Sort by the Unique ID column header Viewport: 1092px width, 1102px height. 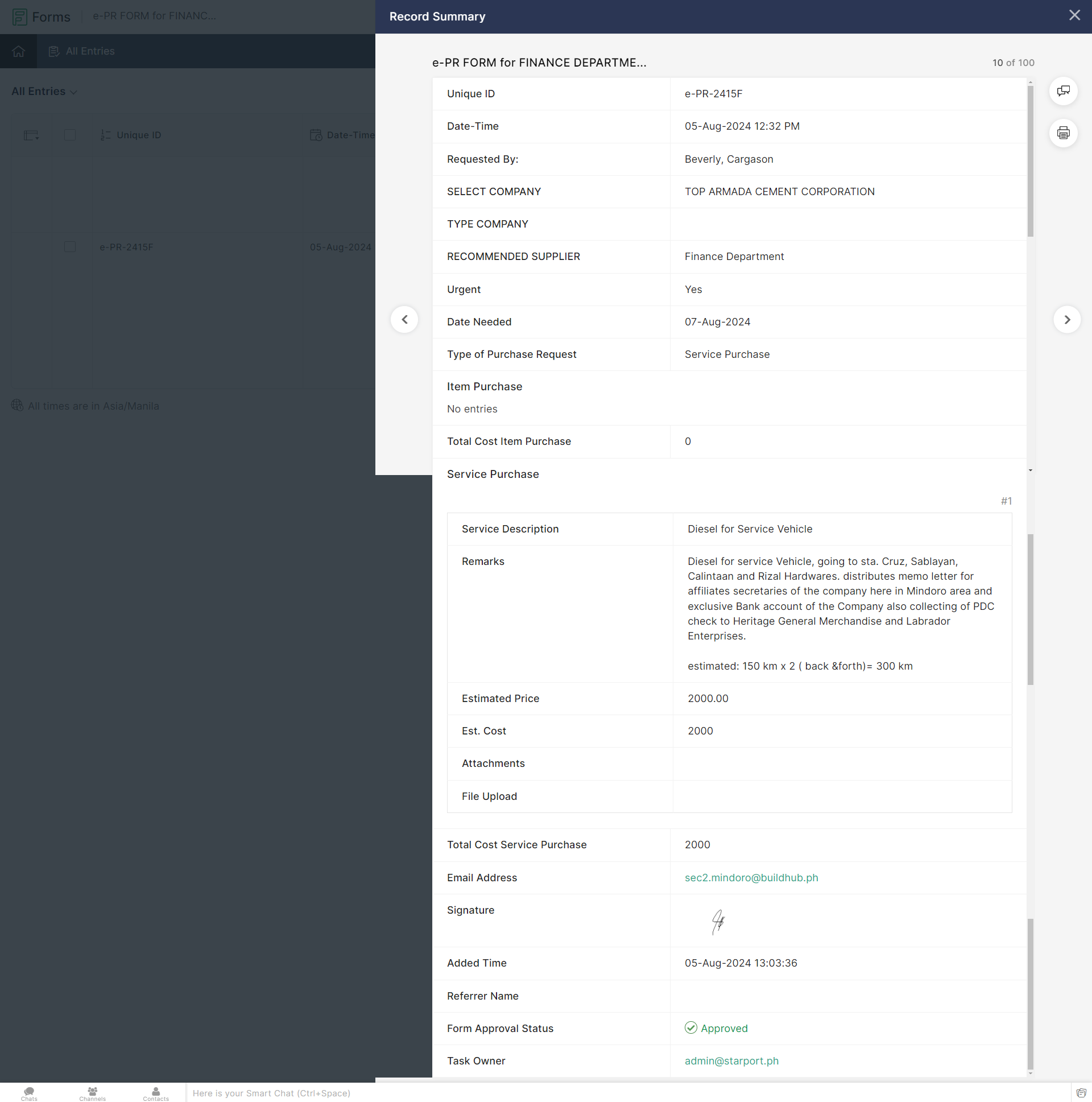tap(139, 135)
